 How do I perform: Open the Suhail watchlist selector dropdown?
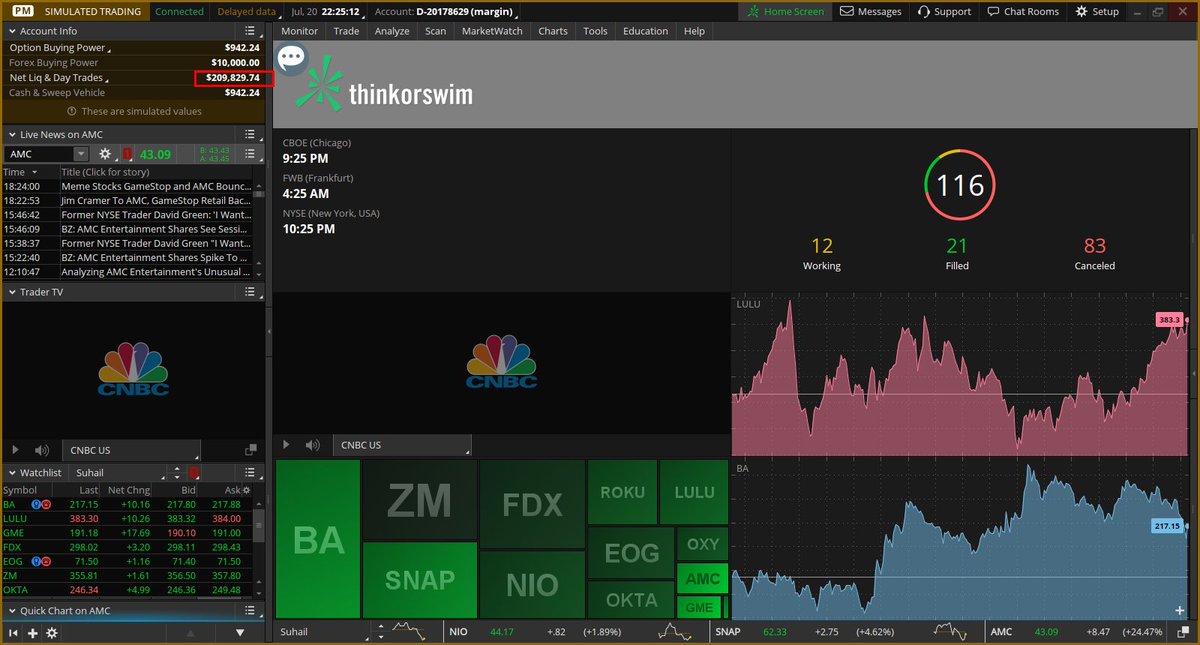tap(117, 472)
